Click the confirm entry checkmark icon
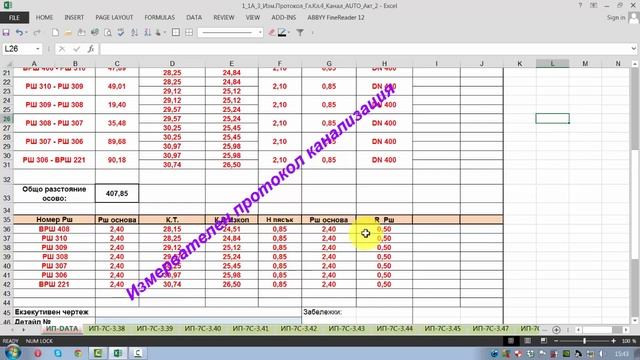Screen dimensions: 640x360 click(76, 49)
